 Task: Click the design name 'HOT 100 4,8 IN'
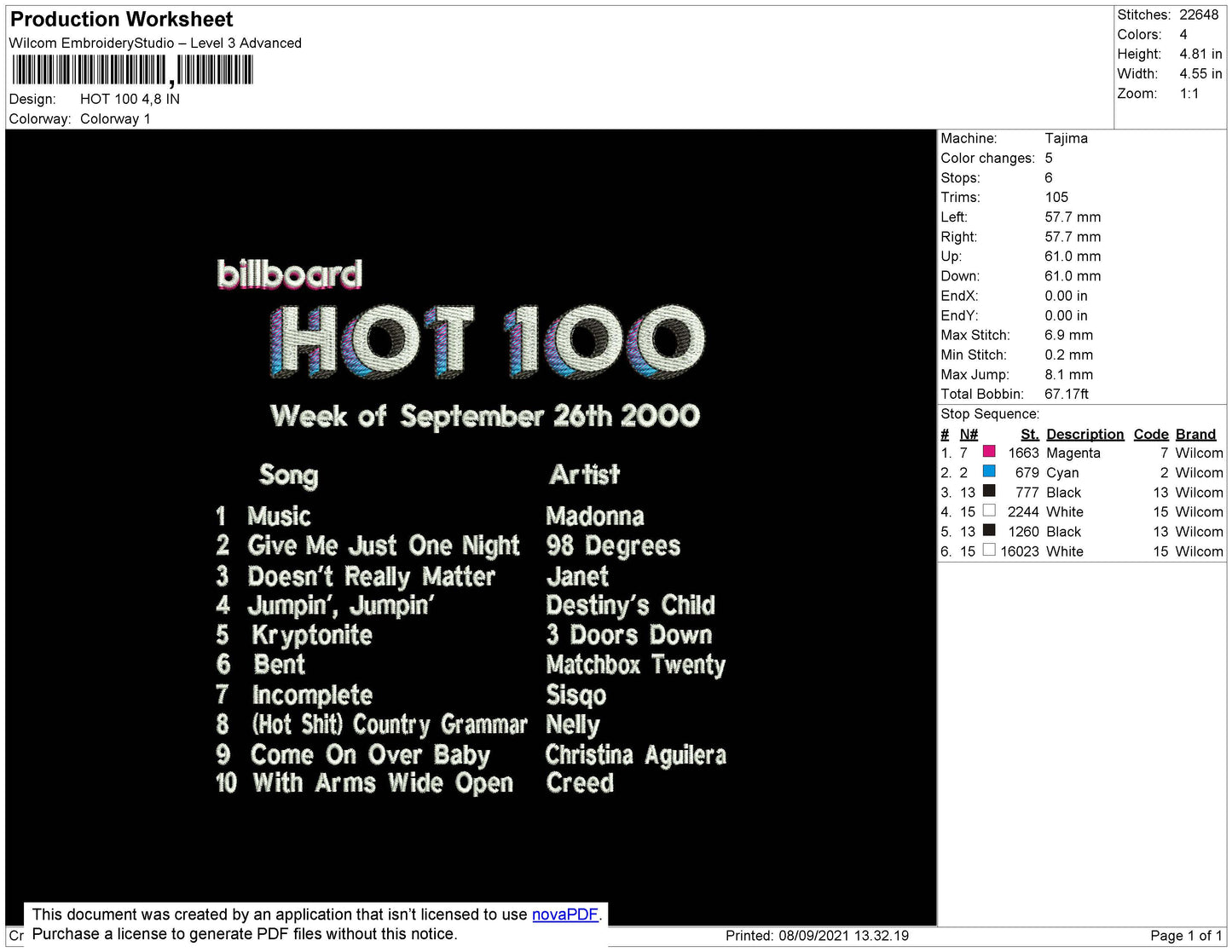pyautogui.click(x=130, y=99)
